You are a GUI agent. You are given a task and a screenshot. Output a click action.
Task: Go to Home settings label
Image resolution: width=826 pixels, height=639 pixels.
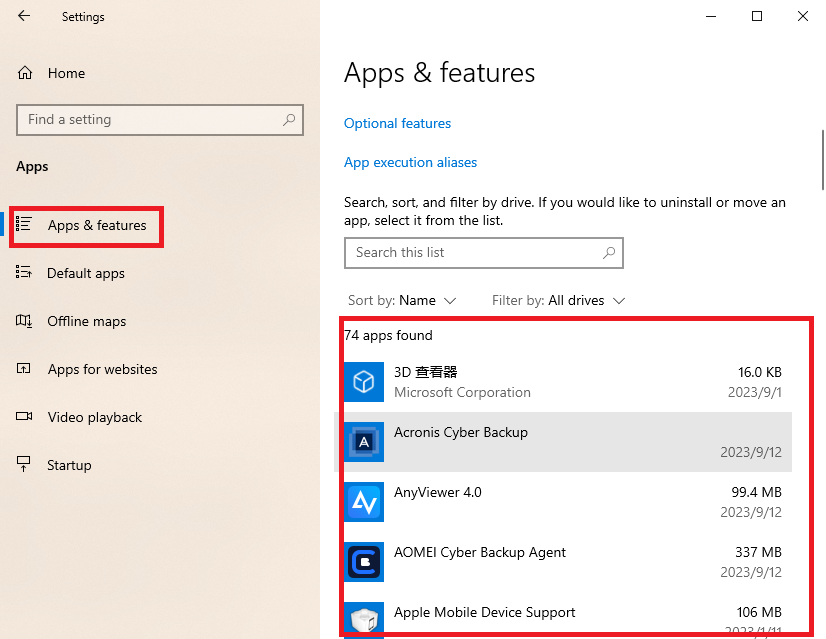(x=66, y=73)
